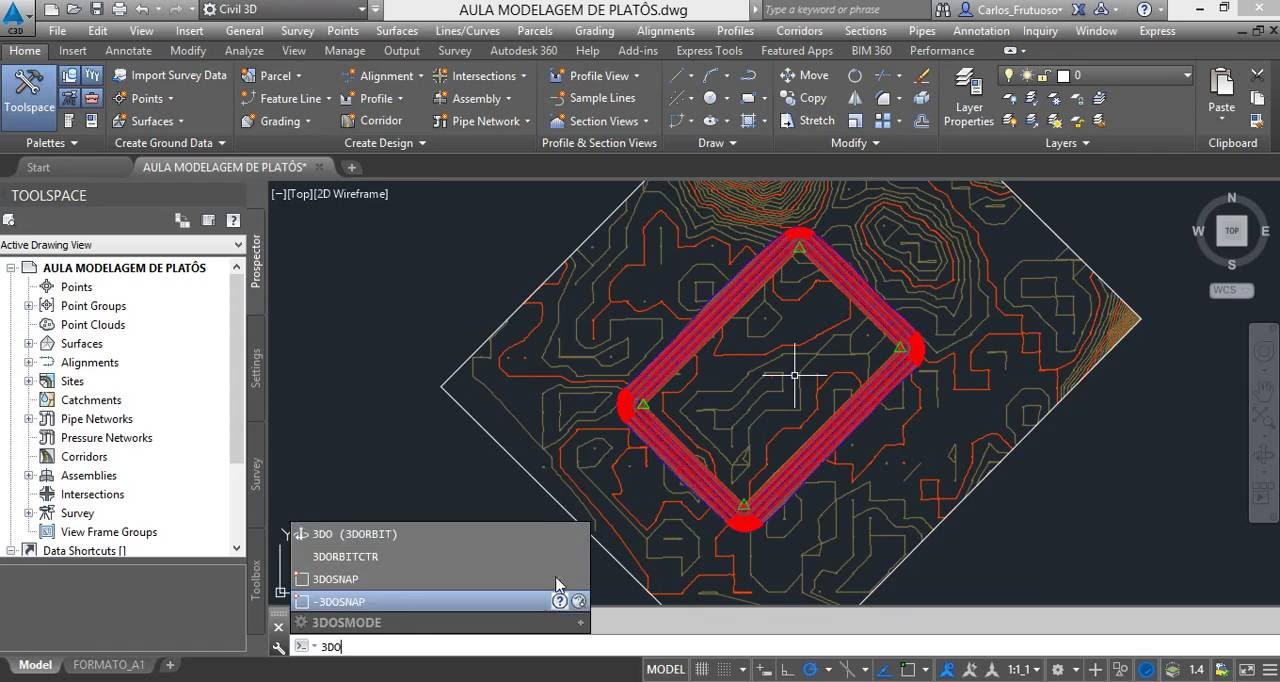
Task: Expand the Surfaces tree node
Action: [x=29, y=343]
